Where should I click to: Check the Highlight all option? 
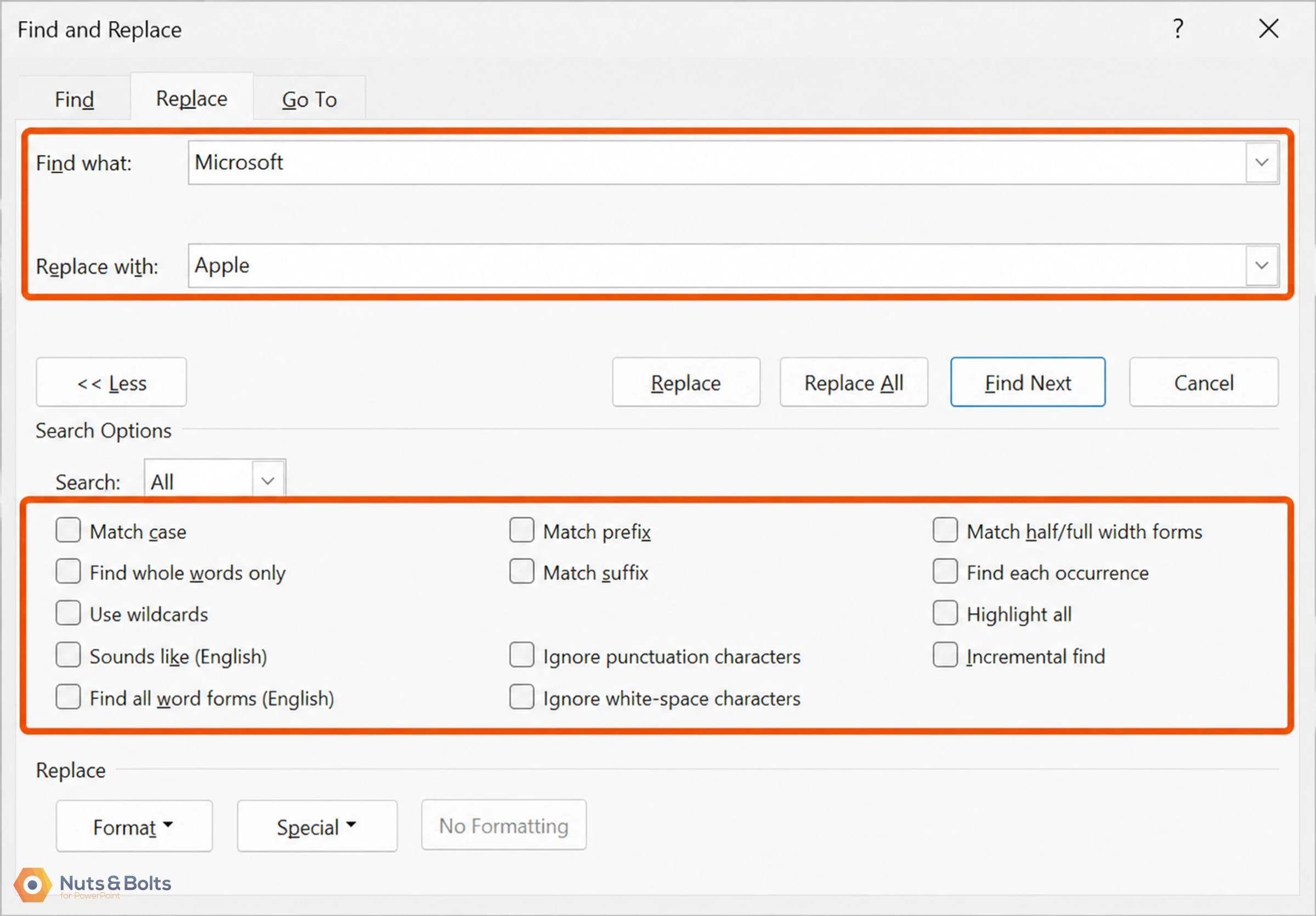(945, 613)
